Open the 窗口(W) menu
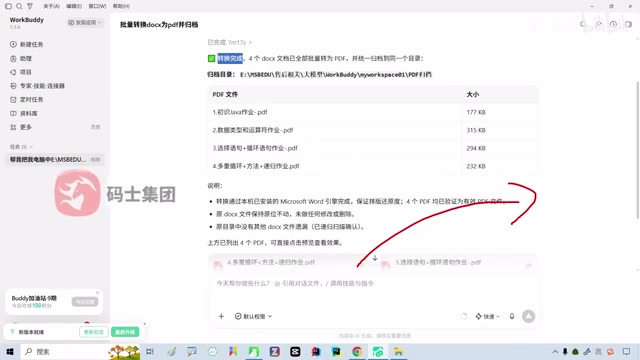Screen dimensions: 640x360 (97, 6)
